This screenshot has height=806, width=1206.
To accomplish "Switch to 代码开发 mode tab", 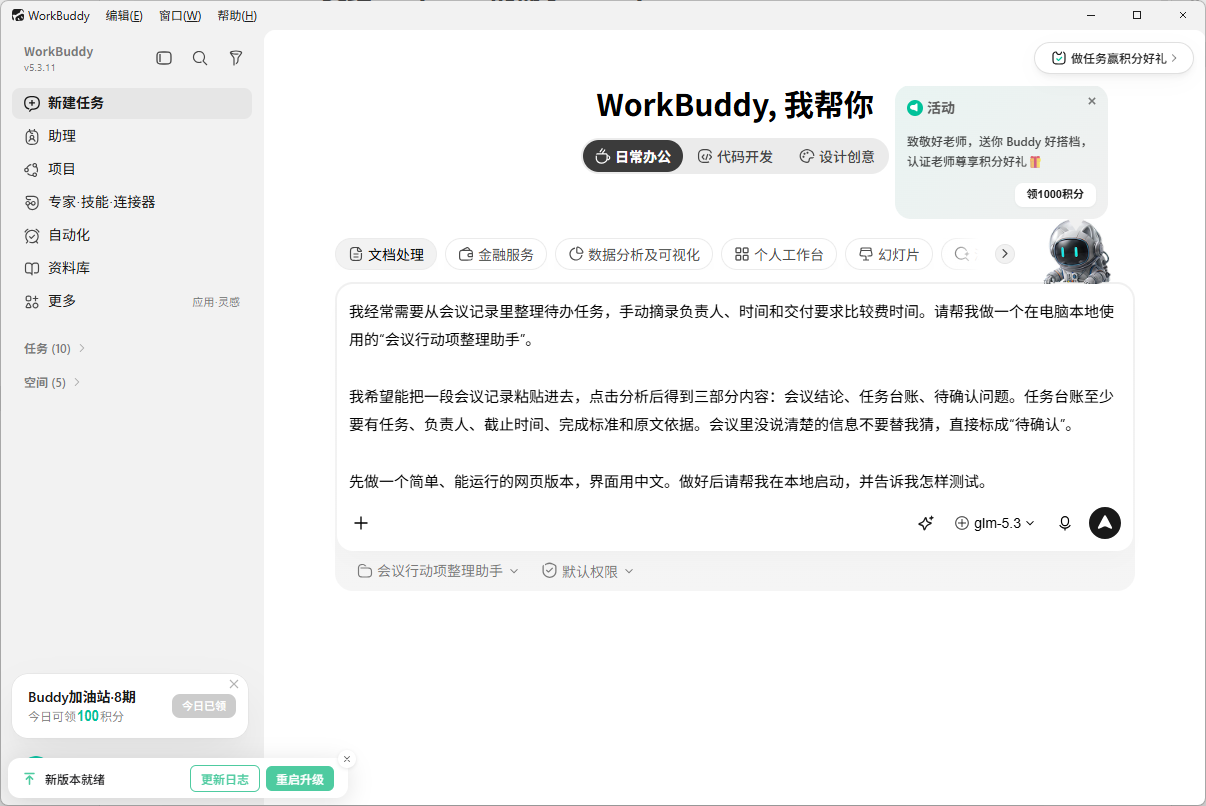I will coord(735,156).
